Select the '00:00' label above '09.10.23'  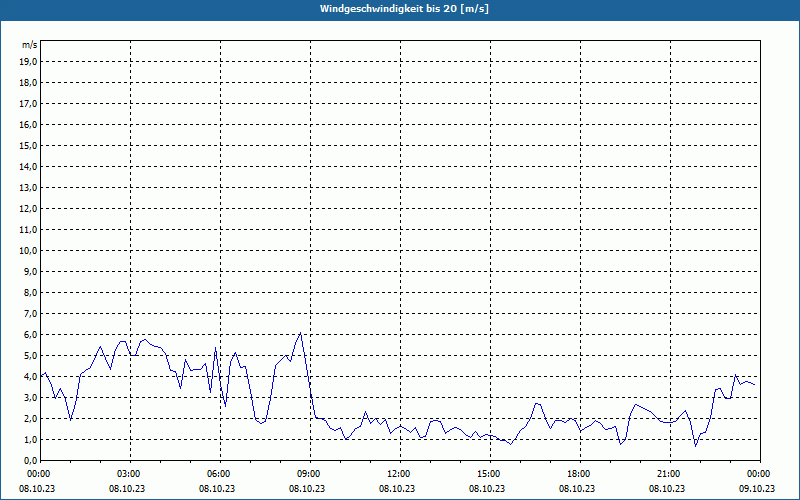759,474
